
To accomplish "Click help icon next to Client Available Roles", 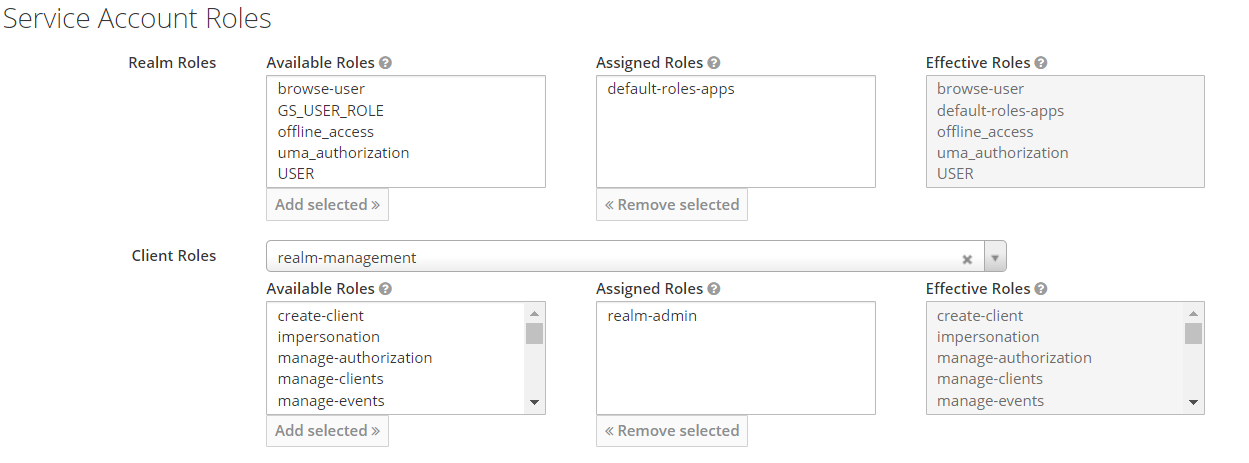I will click(x=386, y=289).
